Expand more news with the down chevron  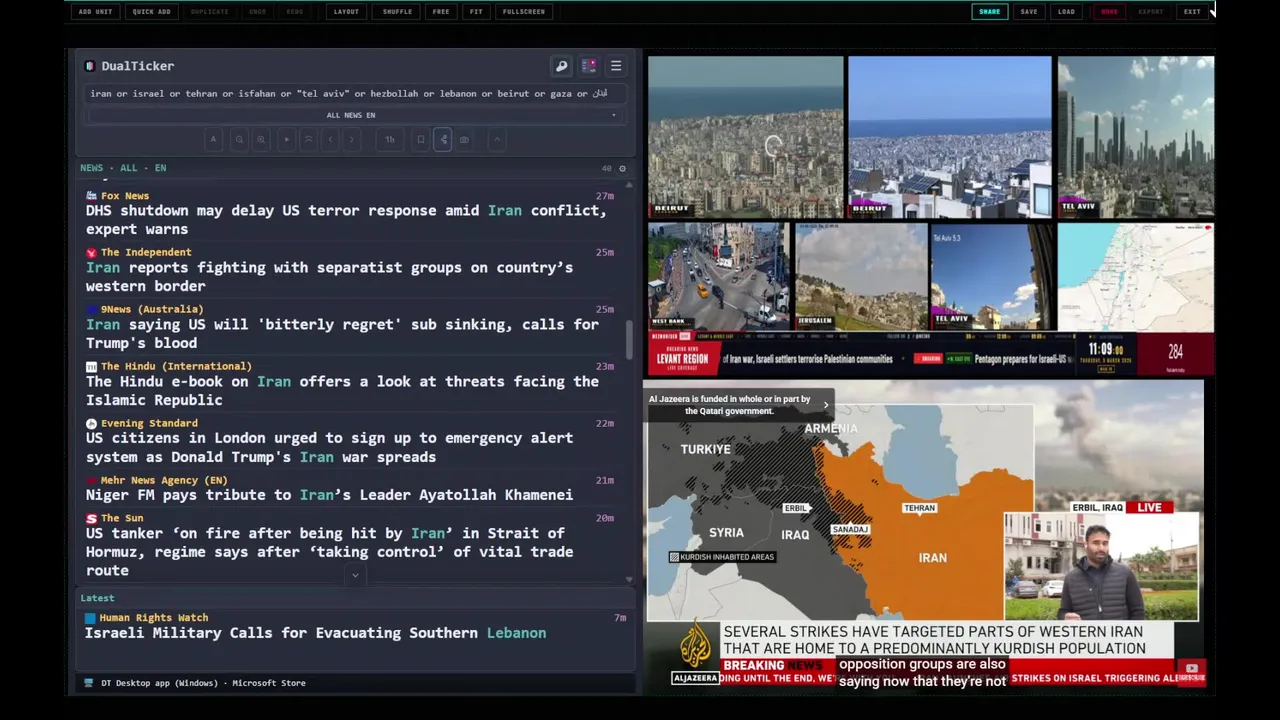pyautogui.click(x=355, y=576)
